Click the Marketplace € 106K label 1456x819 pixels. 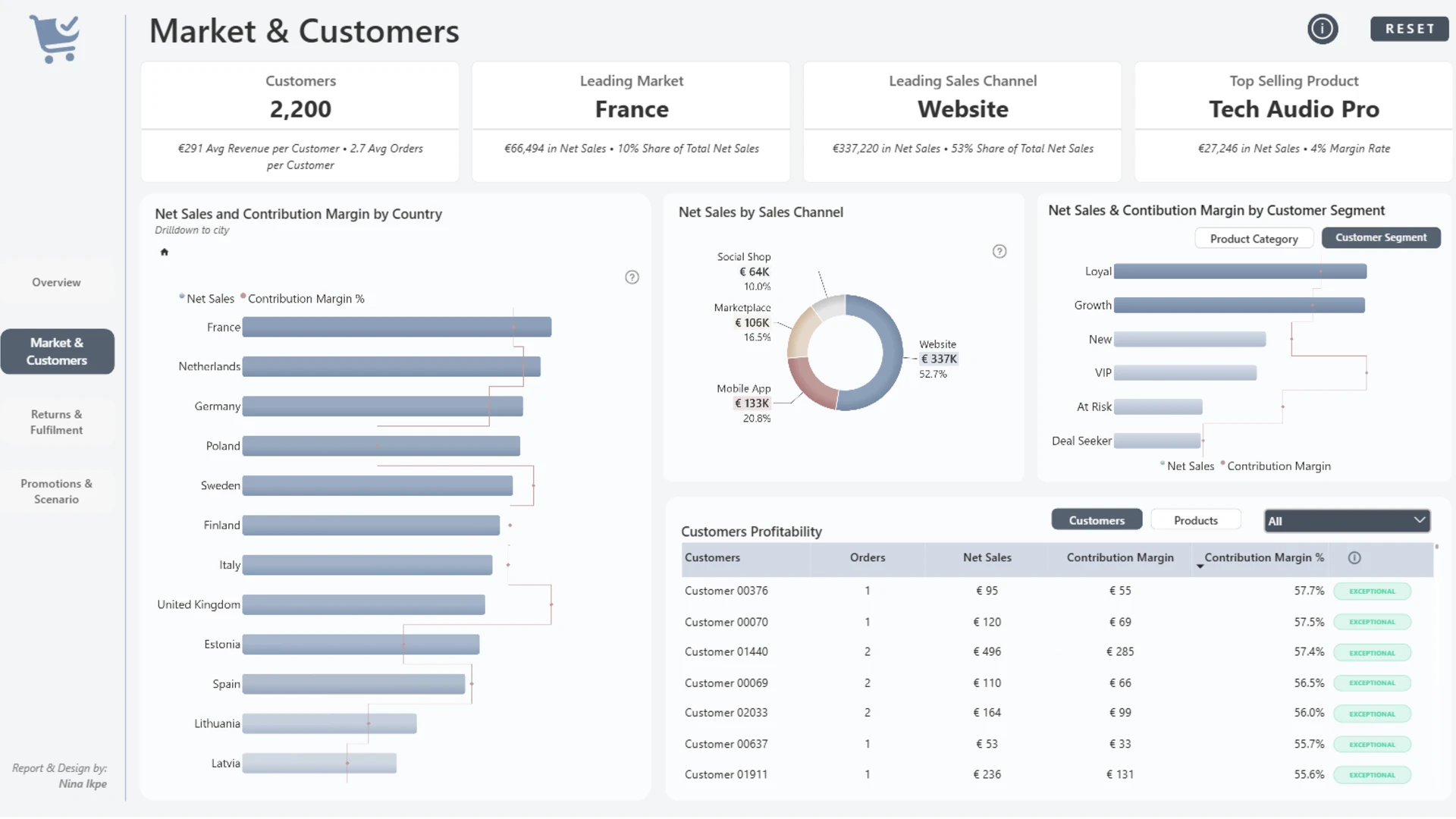pyautogui.click(x=742, y=322)
